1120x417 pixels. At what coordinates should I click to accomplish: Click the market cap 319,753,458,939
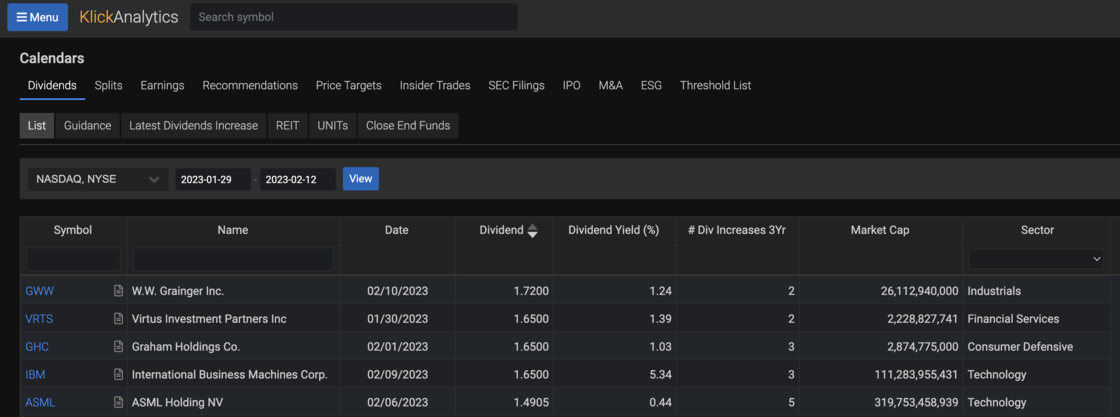tap(916, 403)
